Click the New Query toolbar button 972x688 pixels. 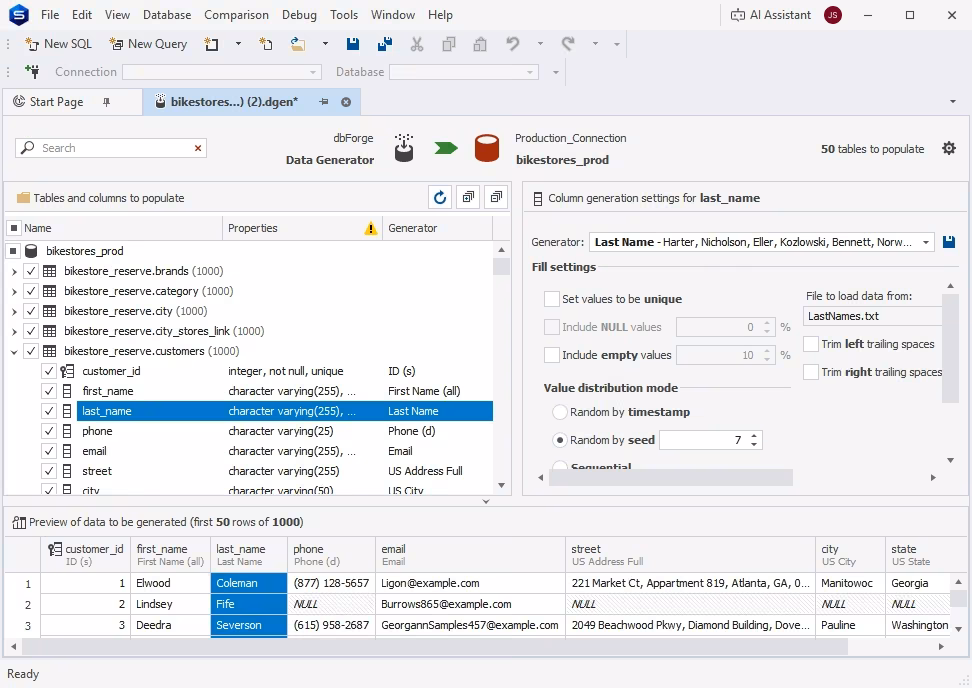(148, 44)
